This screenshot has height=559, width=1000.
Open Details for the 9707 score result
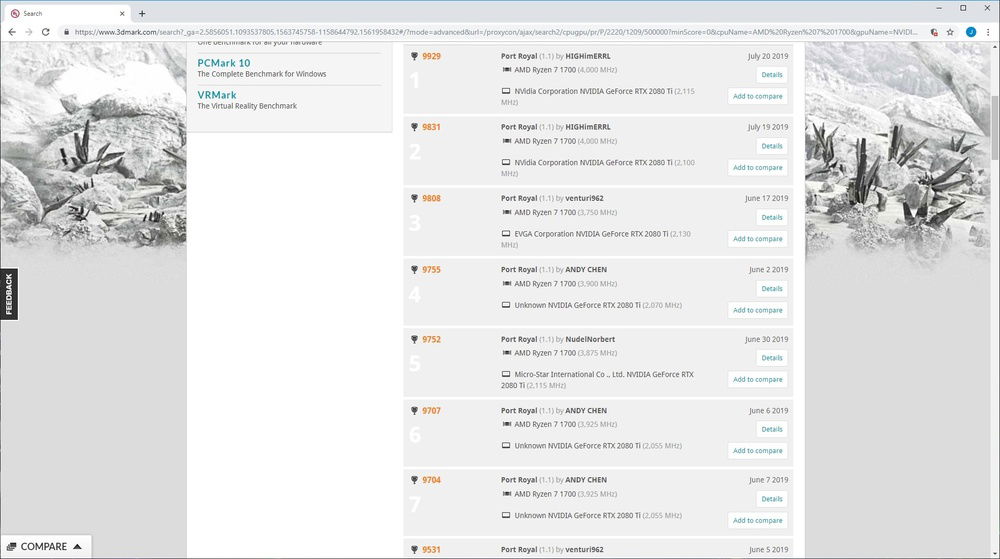pos(771,429)
